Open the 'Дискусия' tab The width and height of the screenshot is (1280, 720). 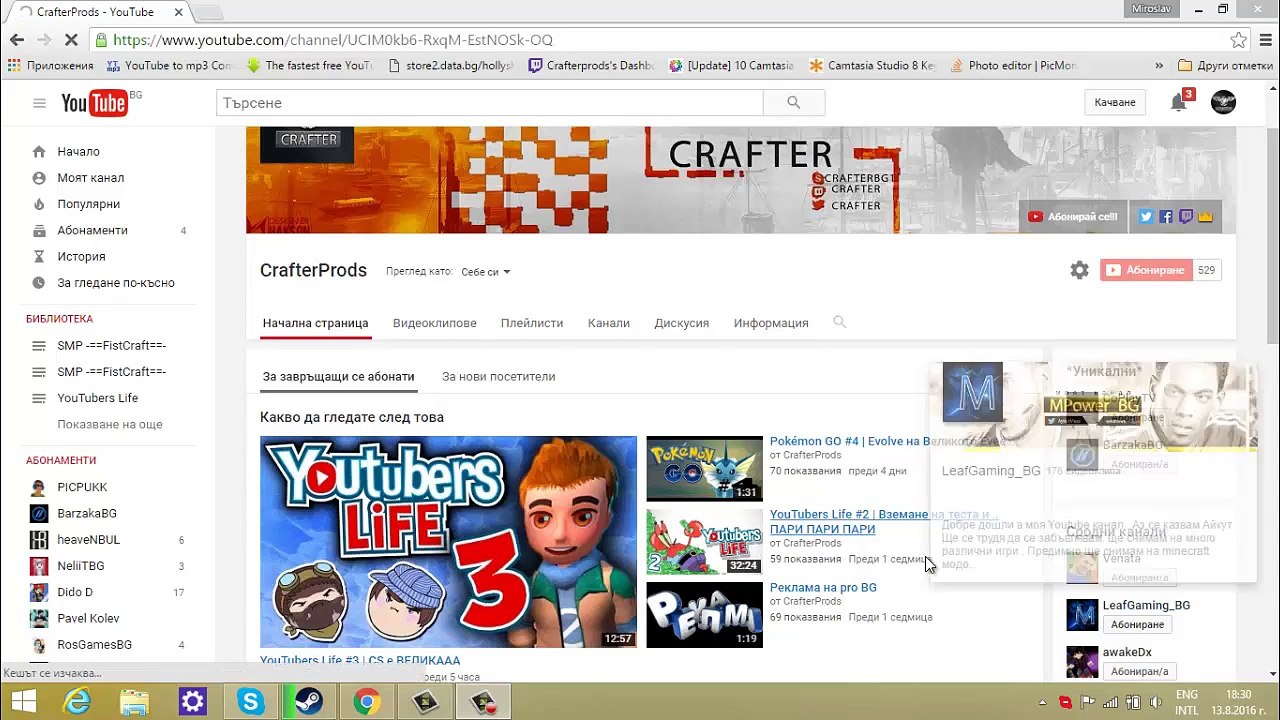point(682,323)
